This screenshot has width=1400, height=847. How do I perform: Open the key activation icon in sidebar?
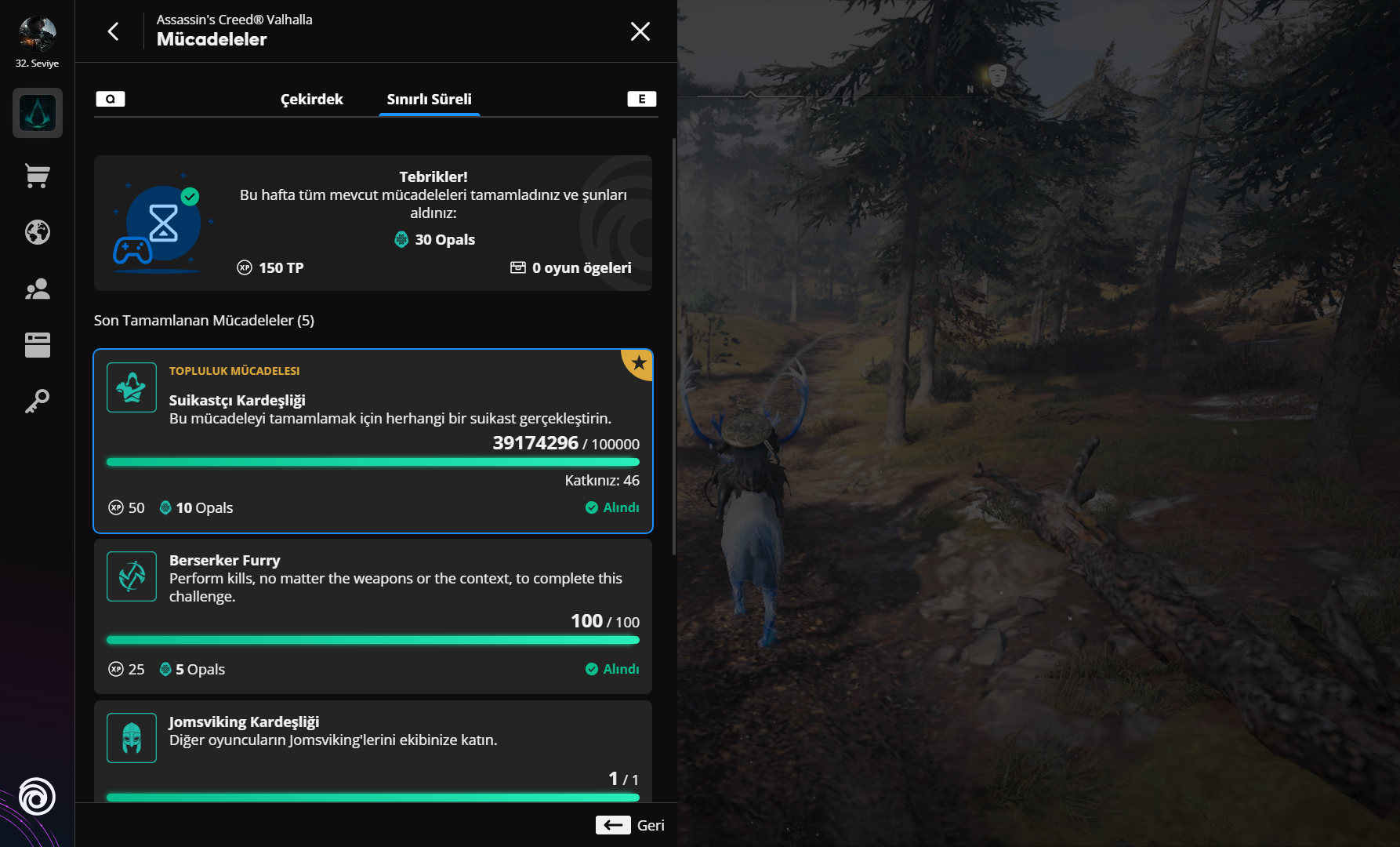(x=38, y=401)
